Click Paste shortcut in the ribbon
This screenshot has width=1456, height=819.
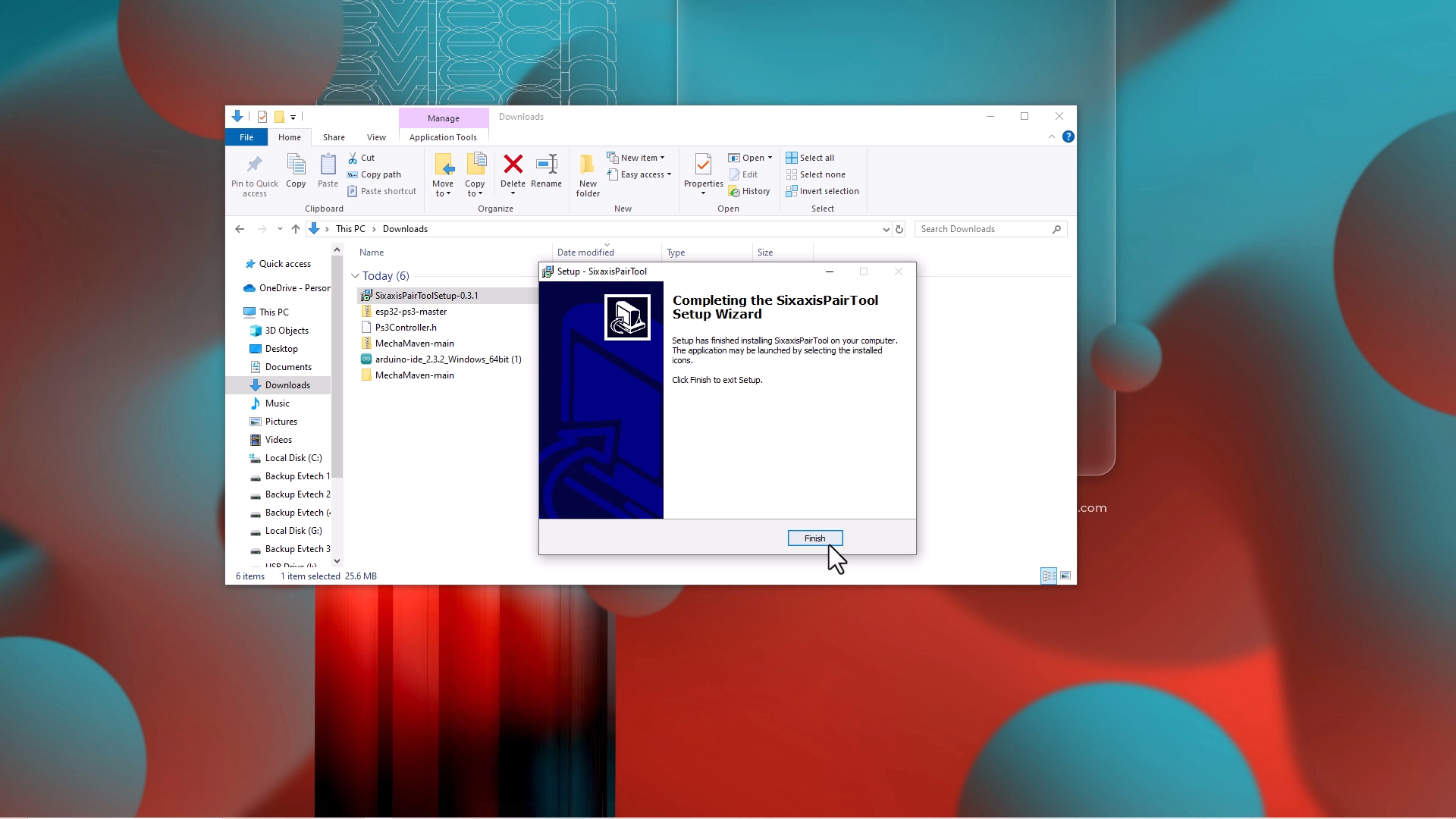(381, 191)
